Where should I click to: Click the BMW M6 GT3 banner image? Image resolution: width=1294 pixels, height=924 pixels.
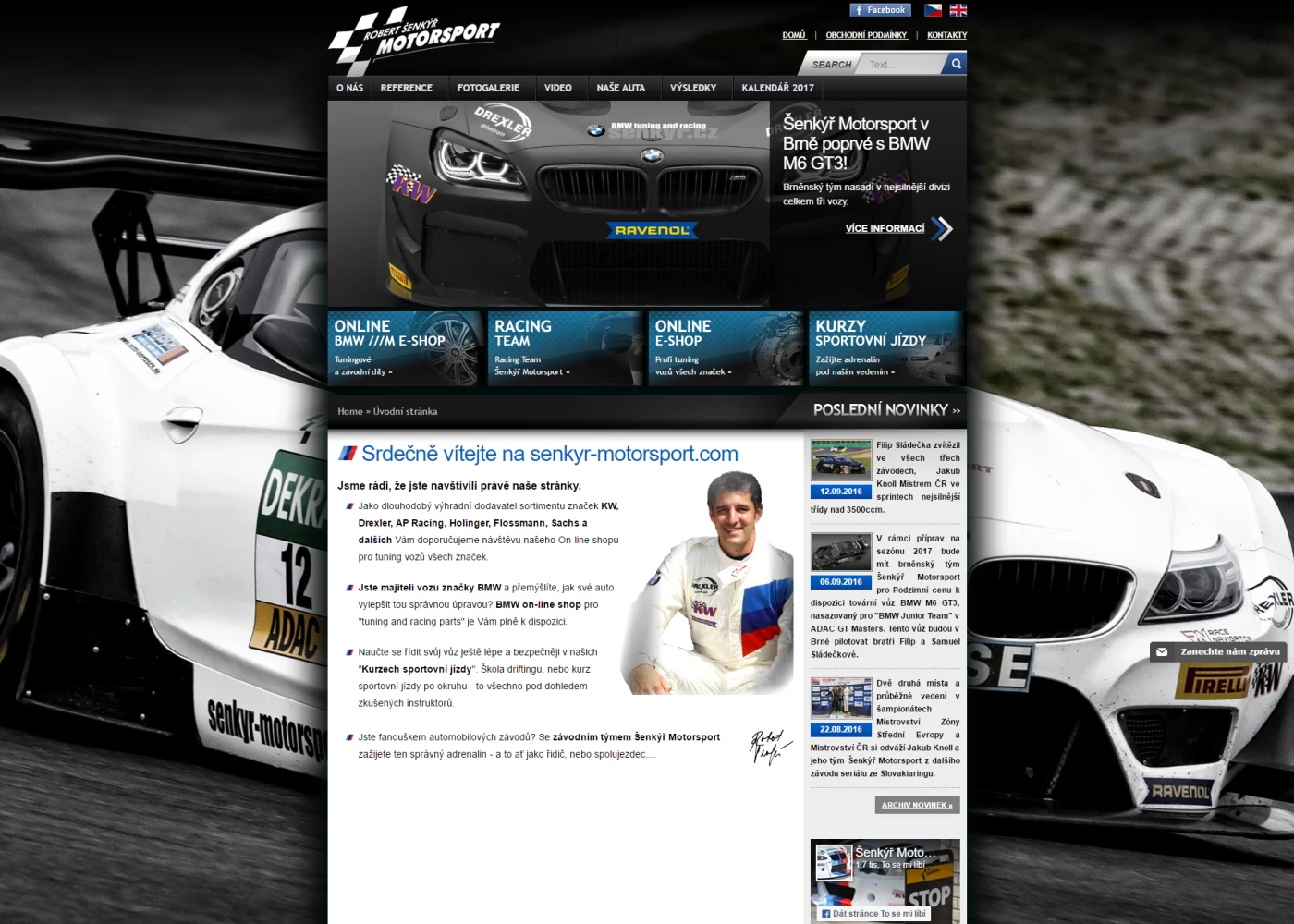(549, 203)
